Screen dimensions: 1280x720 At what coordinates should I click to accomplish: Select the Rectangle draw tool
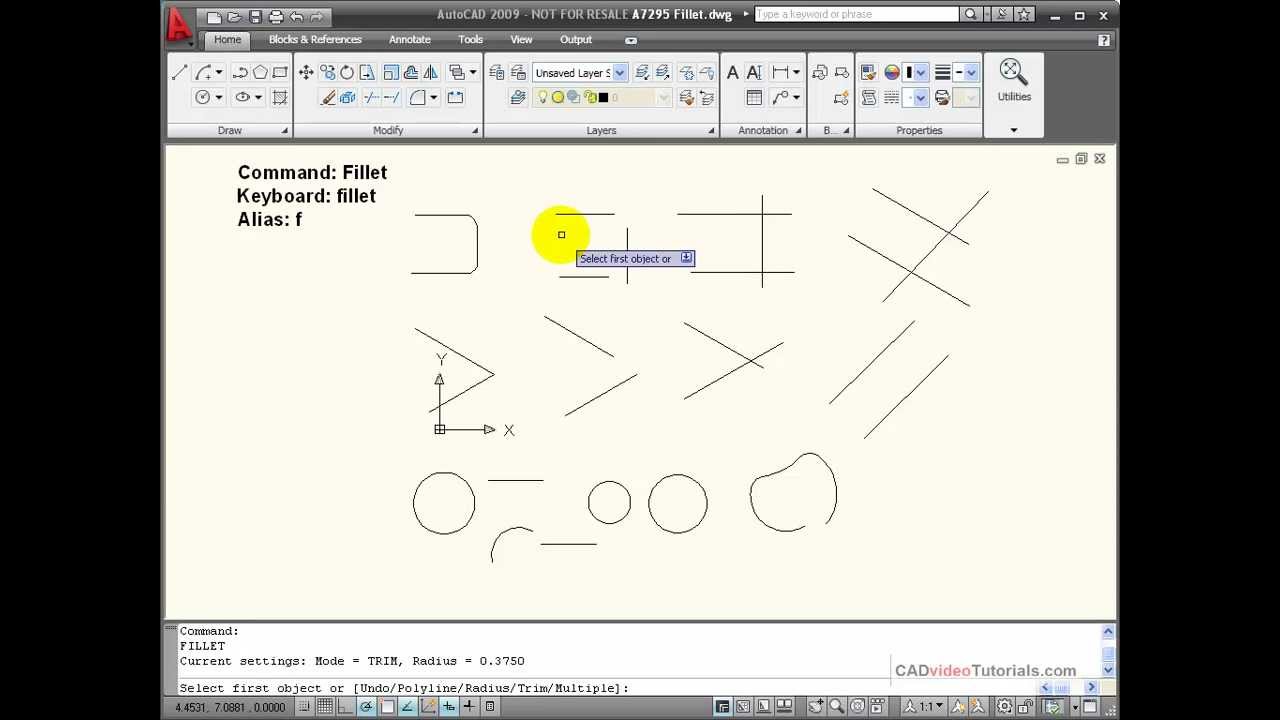(280, 72)
